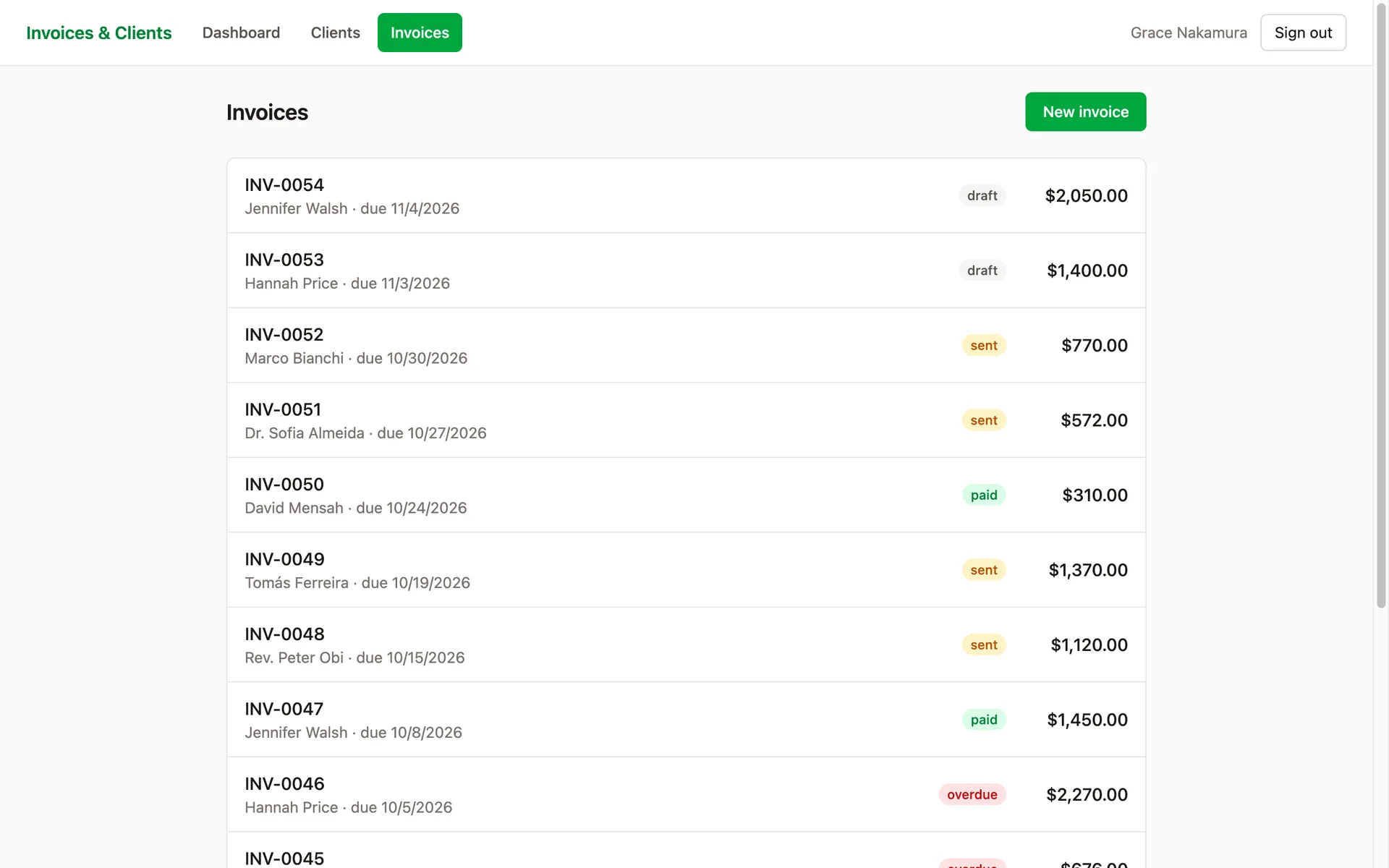The width and height of the screenshot is (1389, 868).
Task: Select the Invoices nav tab
Action: click(x=420, y=33)
